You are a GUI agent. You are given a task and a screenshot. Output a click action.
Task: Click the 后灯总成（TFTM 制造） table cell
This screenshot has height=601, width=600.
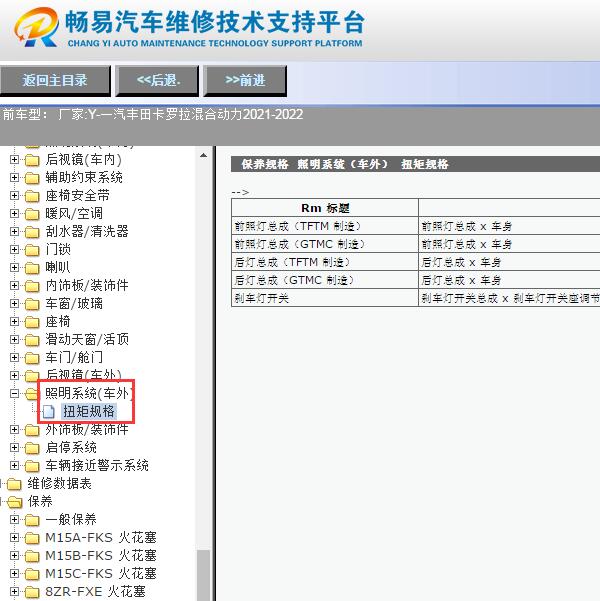[325, 262]
